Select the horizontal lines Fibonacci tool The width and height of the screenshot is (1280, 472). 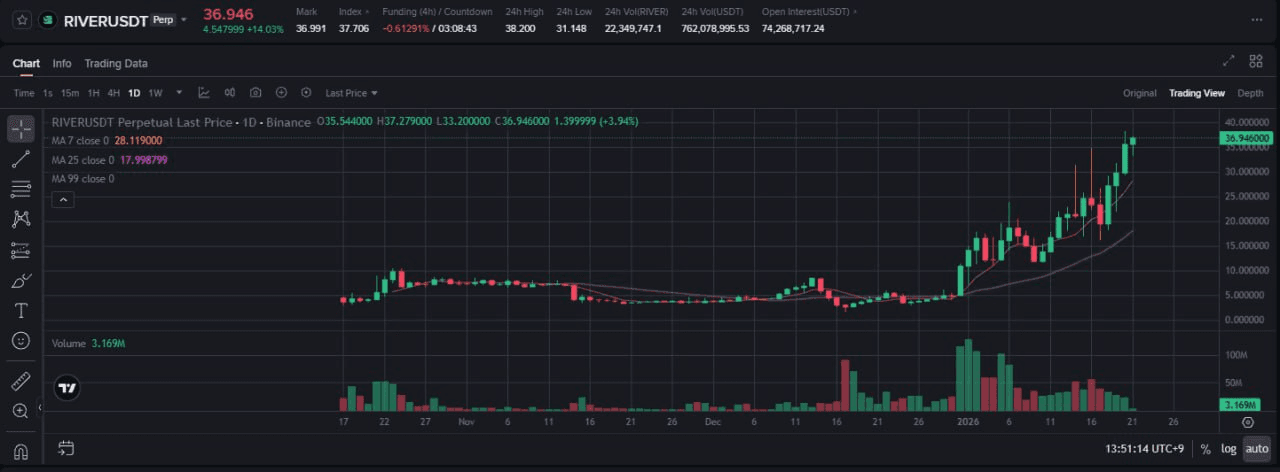(21, 189)
